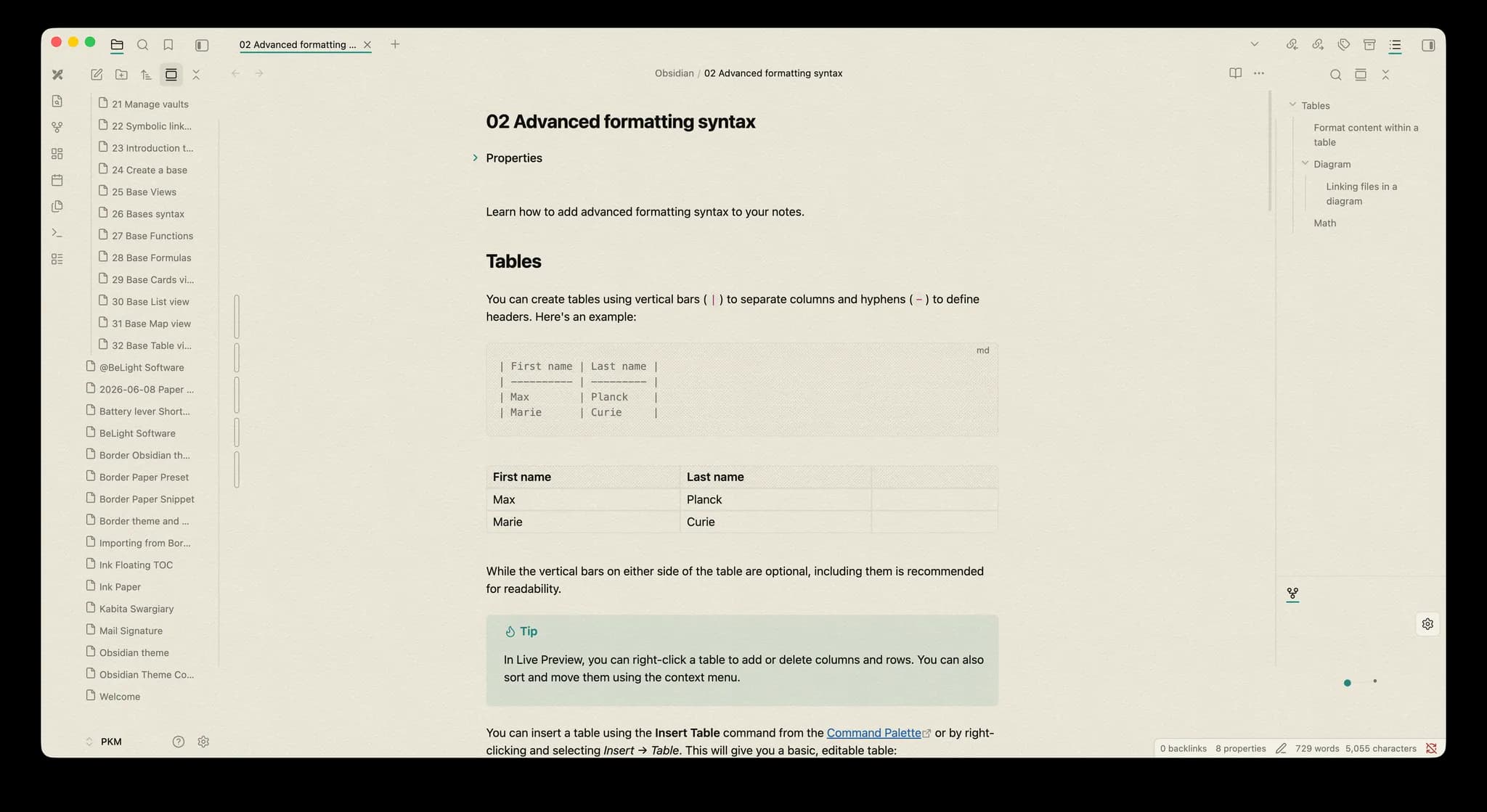Click the teal node in local graph
Screen dimensions: 1487x812
coord(1348,683)
